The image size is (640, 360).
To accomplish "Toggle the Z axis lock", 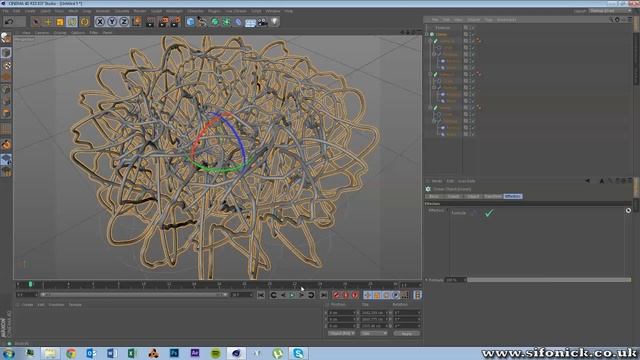I will coord(124,22).
